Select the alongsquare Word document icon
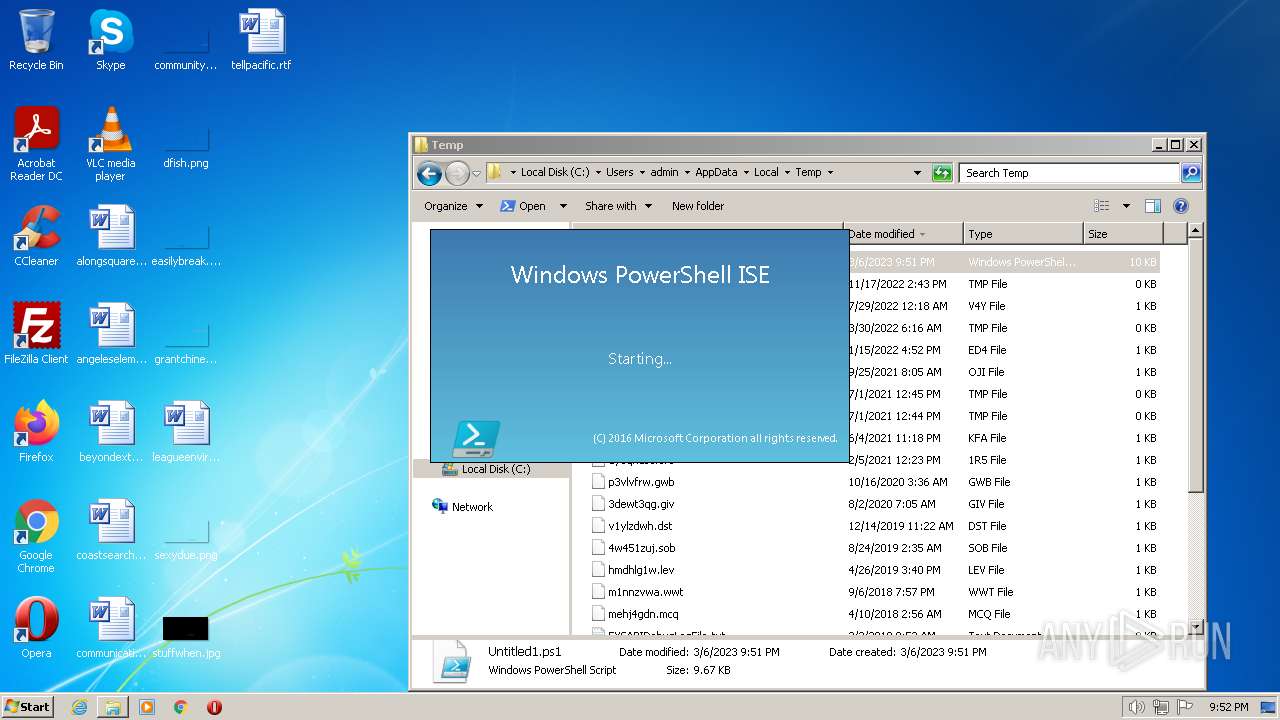1280x720 pixels. (111, 236)
